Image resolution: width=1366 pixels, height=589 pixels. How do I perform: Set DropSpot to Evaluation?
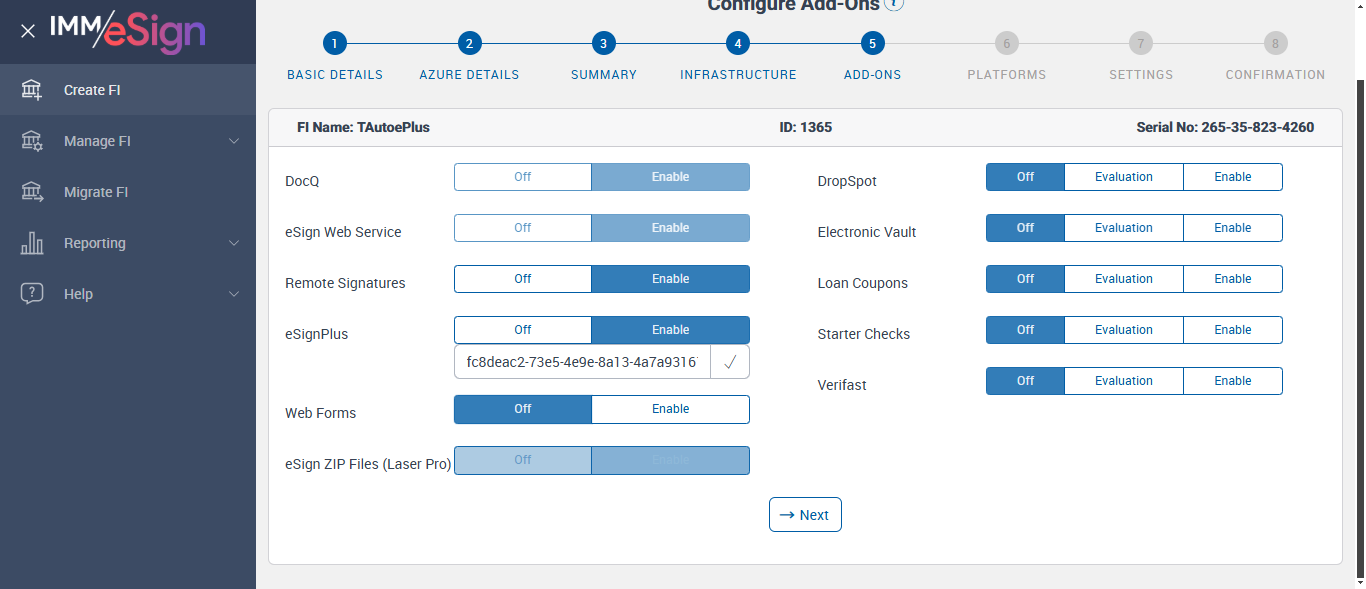click(1124, 177)
